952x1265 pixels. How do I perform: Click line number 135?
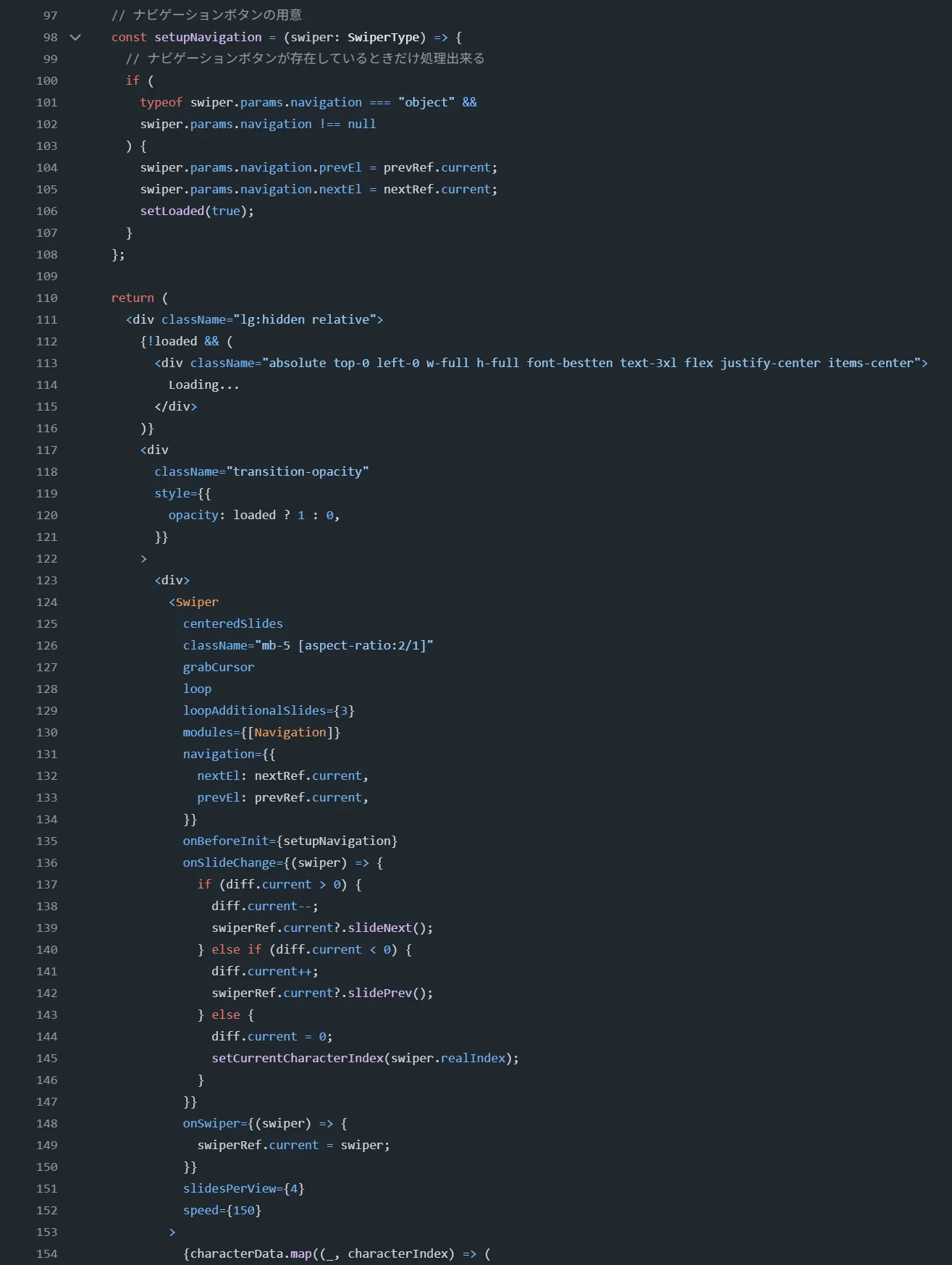(47, 841)
